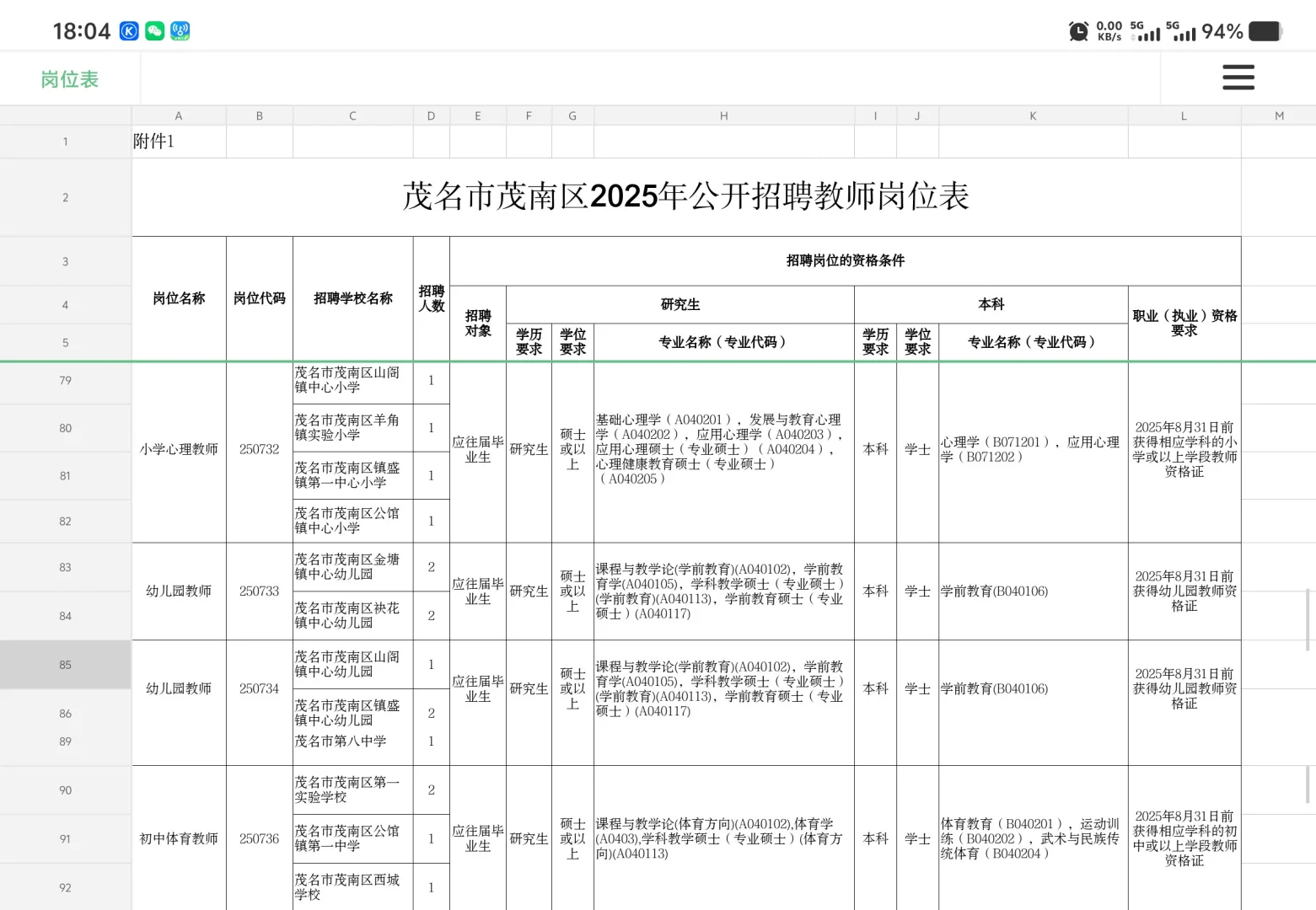This screenshot has width=1316, height=910.
Task: Click 茂名市茂南区山阁镇中心幼儿园 cell
Action: tap(353, 665)
